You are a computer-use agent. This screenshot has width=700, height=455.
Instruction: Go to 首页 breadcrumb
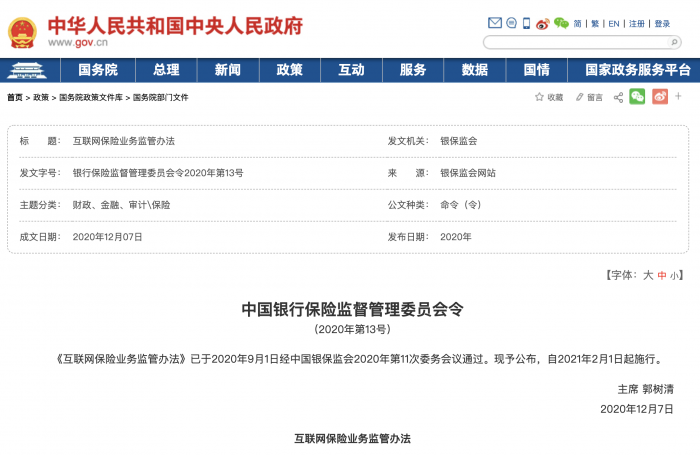click(15, 97)
